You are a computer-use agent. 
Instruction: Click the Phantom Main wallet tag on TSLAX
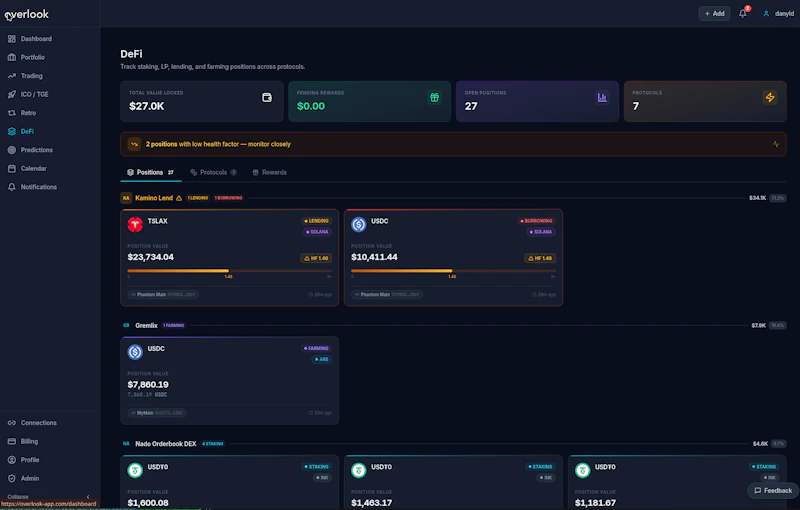click(x=163, y=294)
